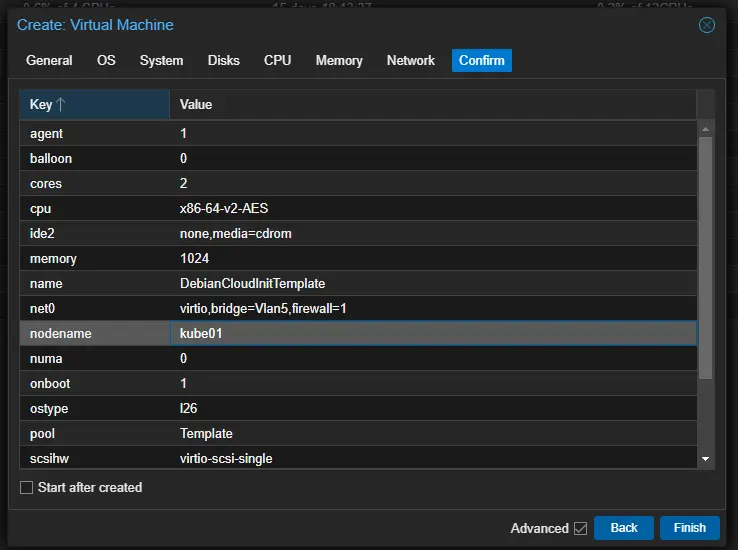The height and width of the screenshot is (550, 738).
Task: Click the Finish button
Action: click(689, 528)
